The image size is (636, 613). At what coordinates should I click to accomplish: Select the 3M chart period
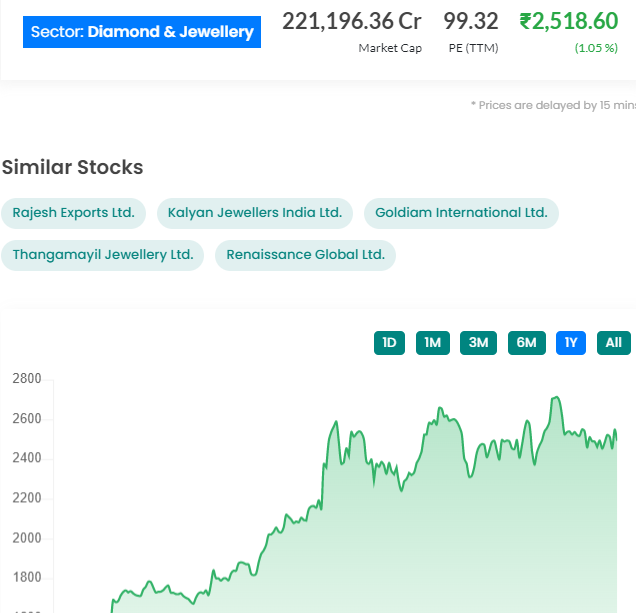tap(479, 343)
